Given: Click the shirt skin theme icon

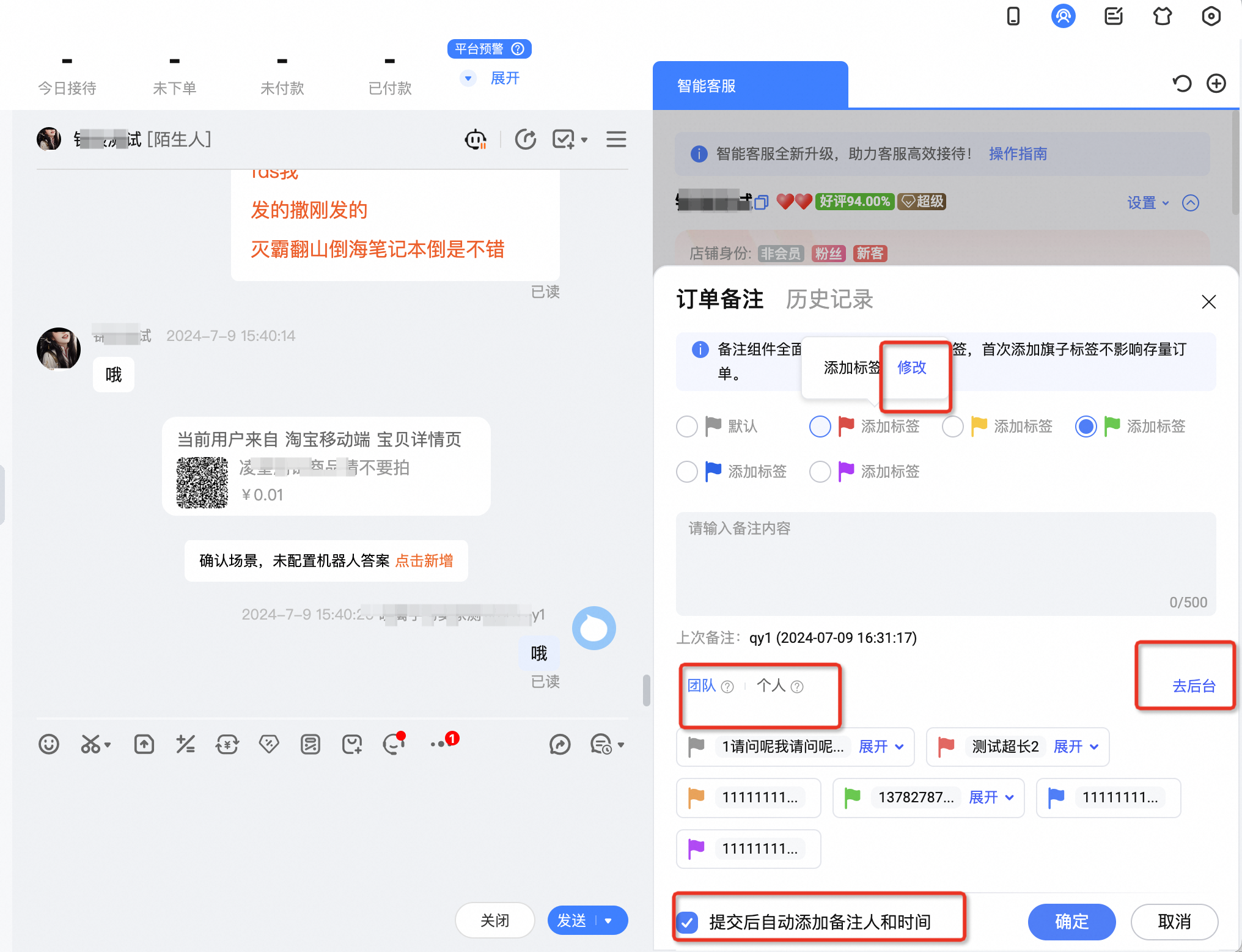Looking at the screenshot, I should tap(1162, 16).
